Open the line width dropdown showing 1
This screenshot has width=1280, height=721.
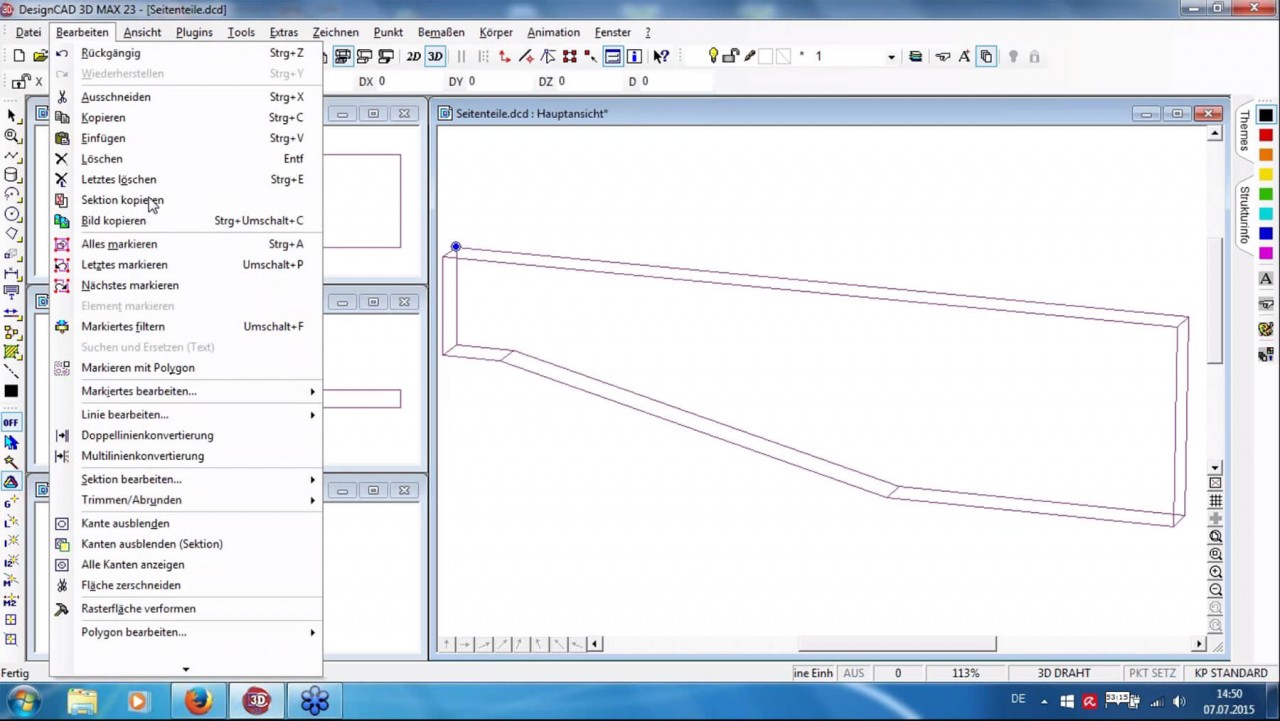tap(889, 56)
